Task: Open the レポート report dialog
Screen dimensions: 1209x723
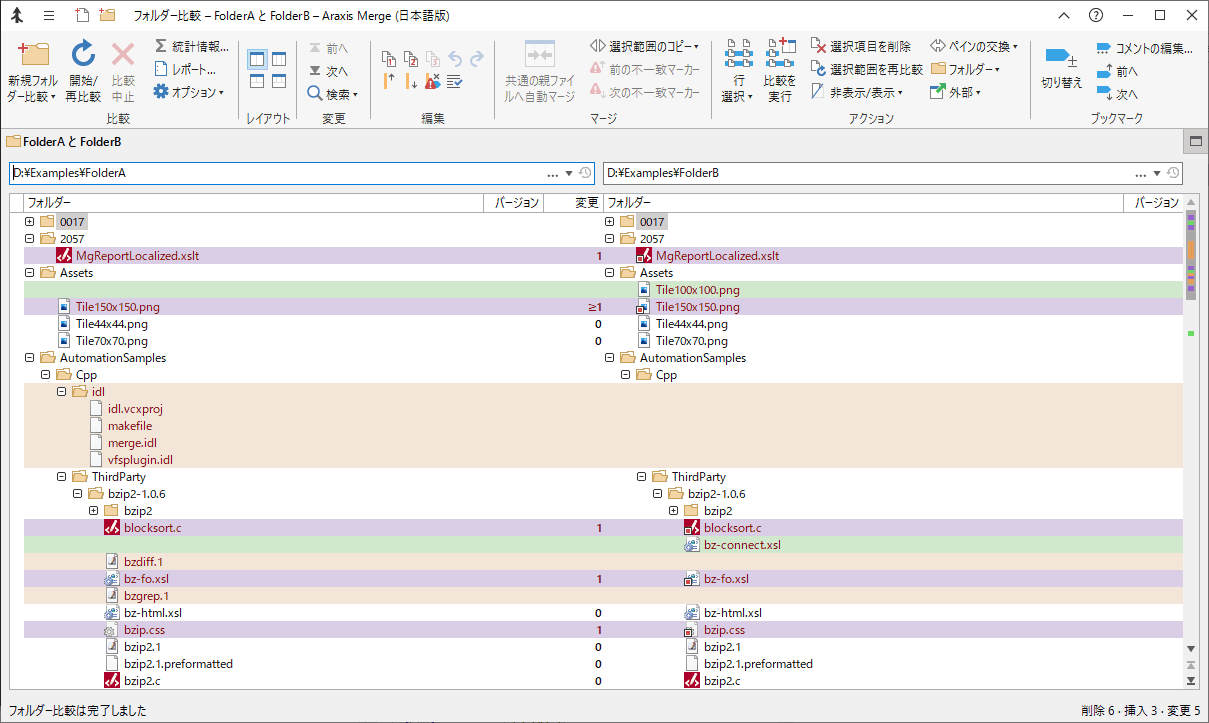Action: point(186,69)
